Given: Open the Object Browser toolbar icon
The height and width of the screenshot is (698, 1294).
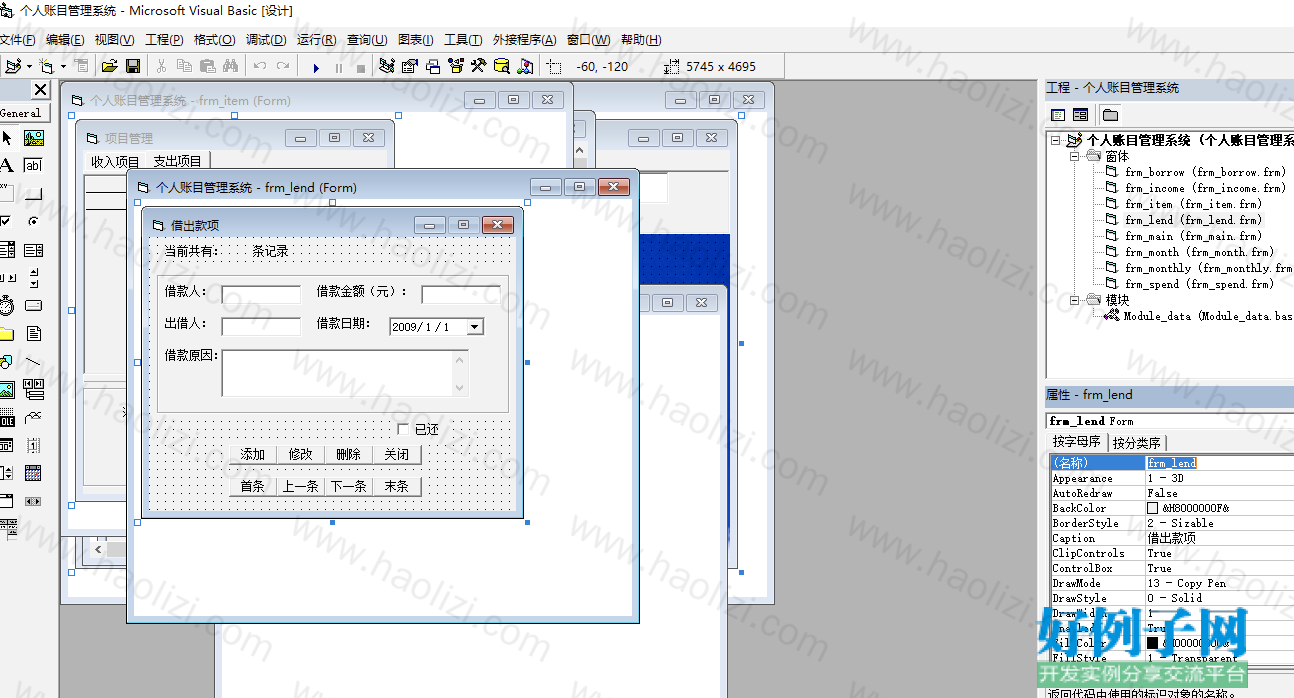Looking at the screenshot, I should 456,66.
